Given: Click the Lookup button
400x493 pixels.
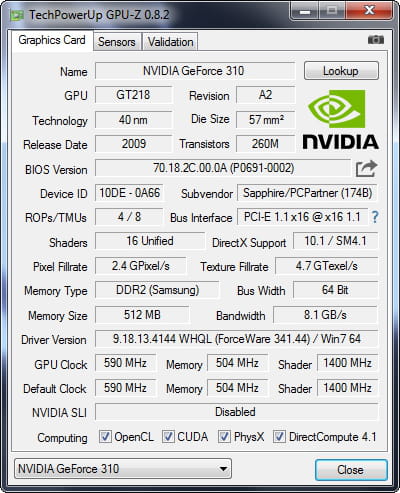Looking at the screenshot, I should click(x=341, y=71).
